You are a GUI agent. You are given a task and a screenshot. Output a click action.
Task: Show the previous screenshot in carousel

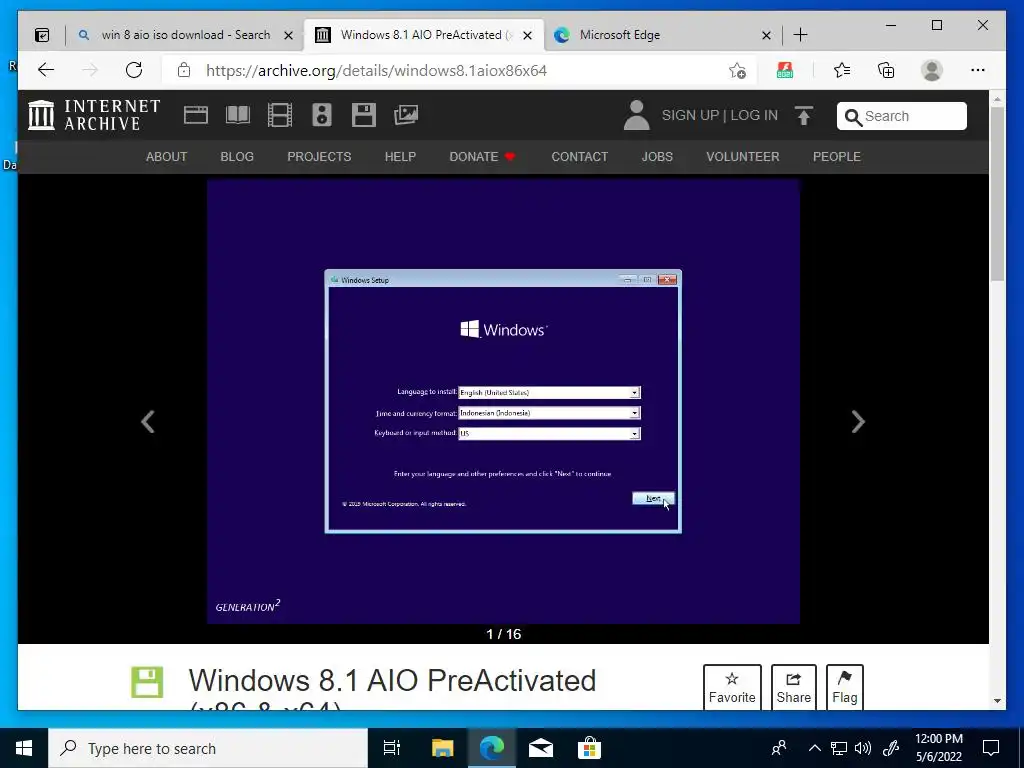(x=148, y=422)
